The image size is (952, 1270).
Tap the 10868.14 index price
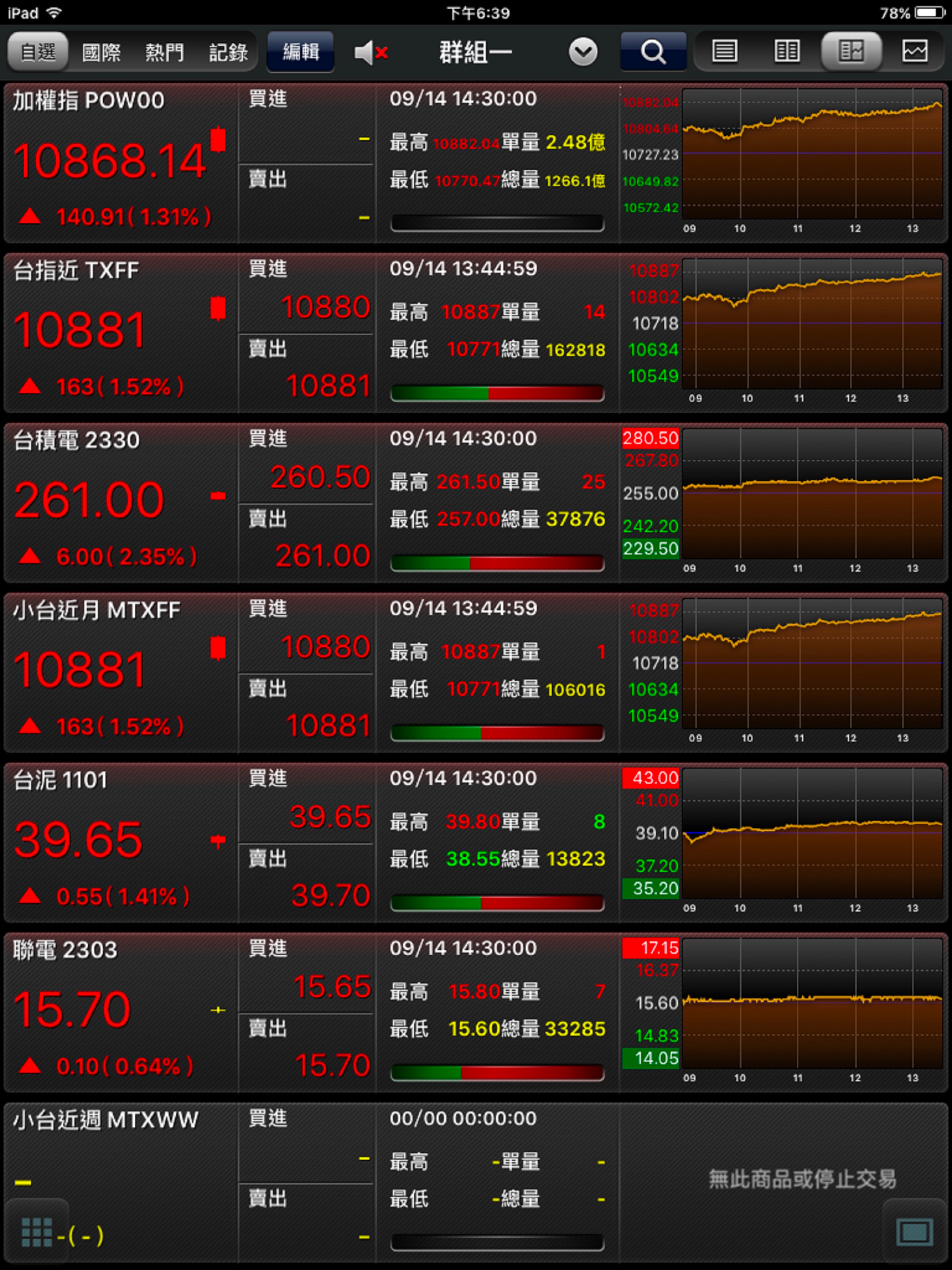pyautogui.click(x=109, y=161)
